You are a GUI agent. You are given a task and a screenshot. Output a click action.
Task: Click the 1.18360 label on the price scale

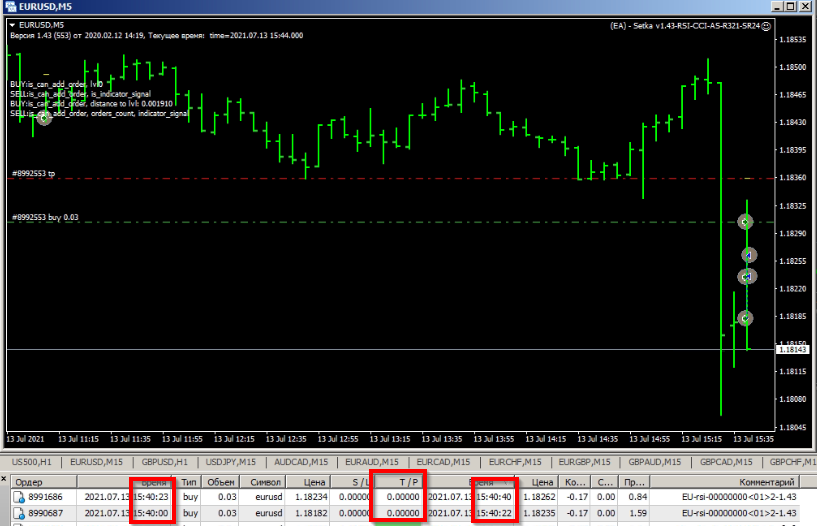(793, 178)
